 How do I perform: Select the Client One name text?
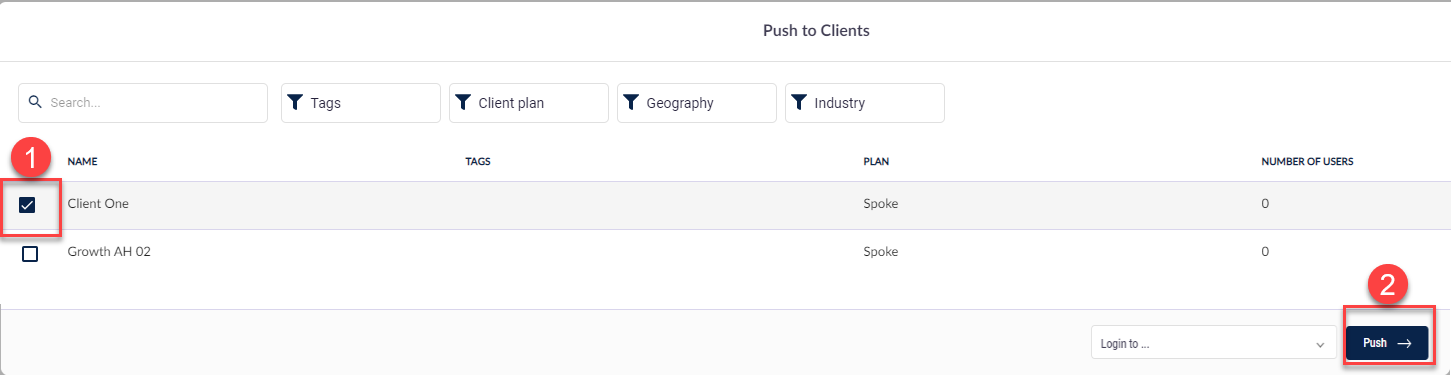click(98, 203)
